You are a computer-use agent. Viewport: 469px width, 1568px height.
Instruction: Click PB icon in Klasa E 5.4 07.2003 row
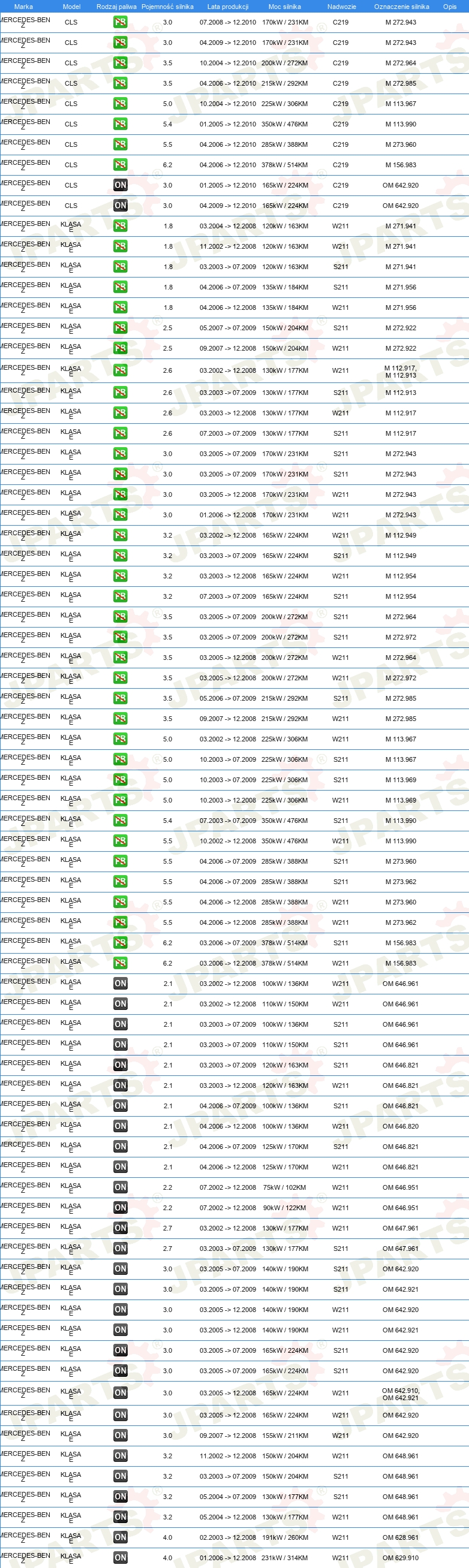[x=121, y=821]
